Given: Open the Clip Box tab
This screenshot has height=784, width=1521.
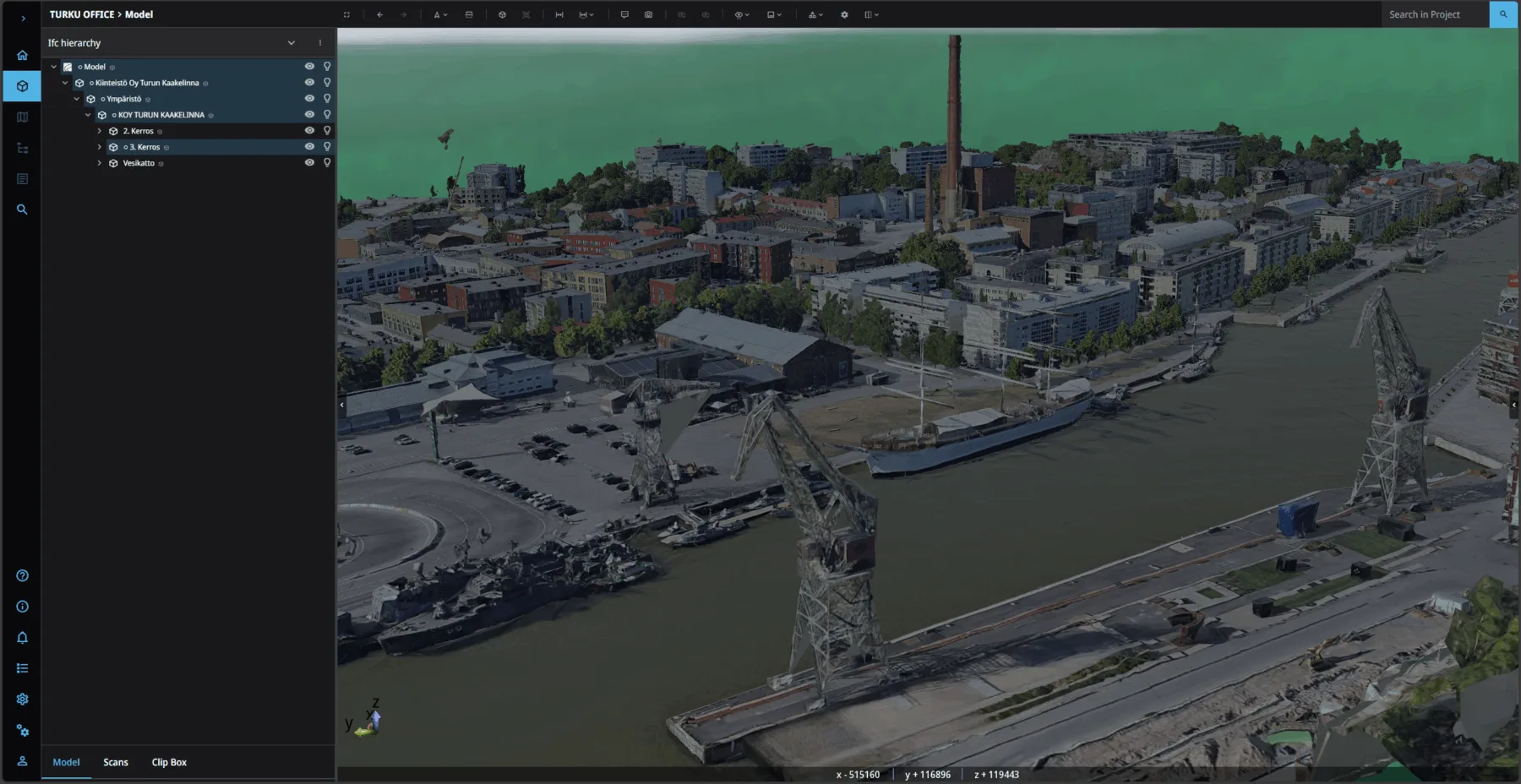Looking at the screenshot, I should pyautogui.click(x=168, y=761).
